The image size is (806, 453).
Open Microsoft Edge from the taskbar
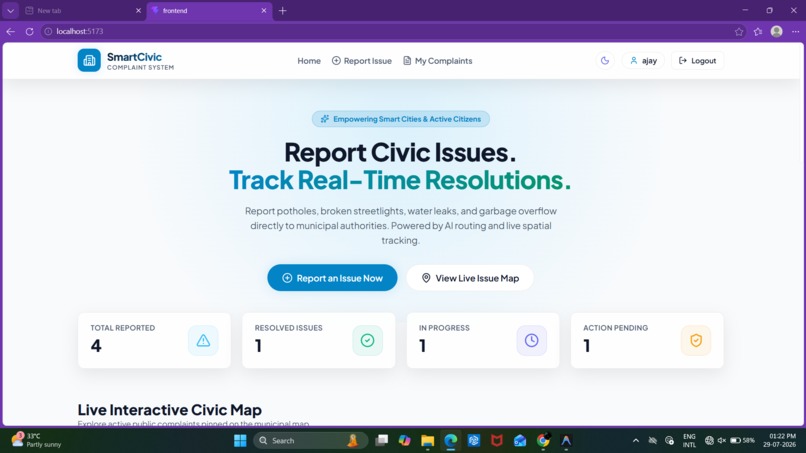click(x=451, y=441)
